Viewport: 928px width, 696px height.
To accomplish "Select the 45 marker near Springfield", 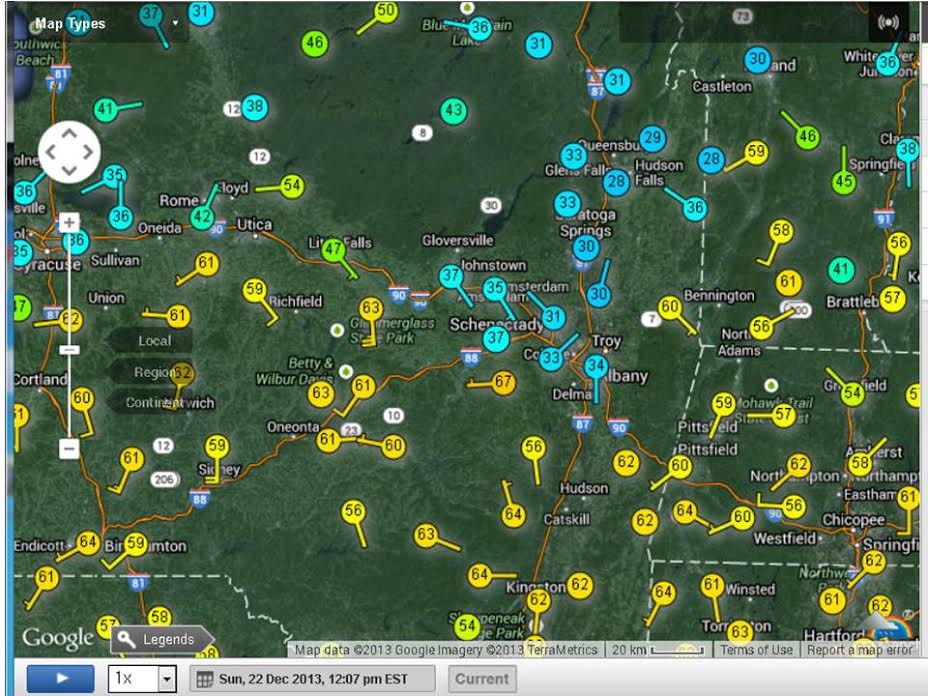I will coord(843,181).
